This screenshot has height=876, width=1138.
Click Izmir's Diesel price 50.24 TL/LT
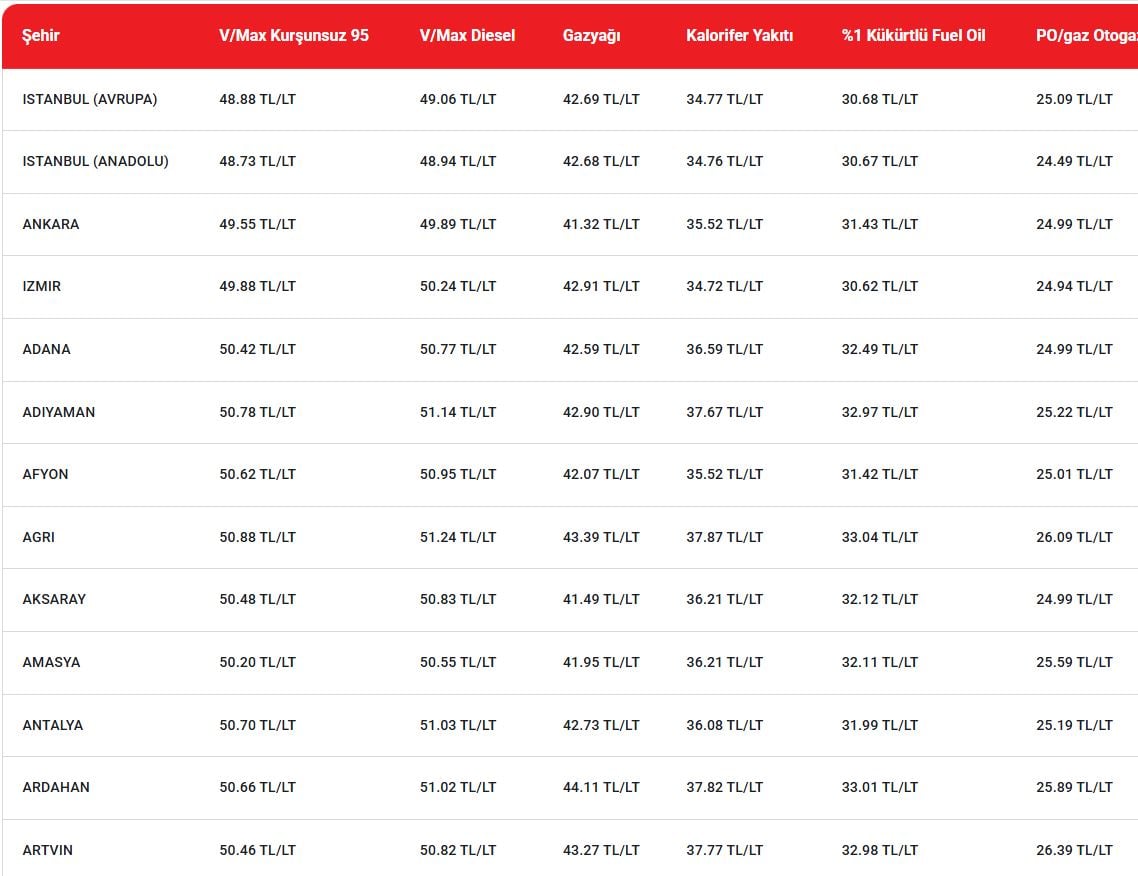pyautogui.click(x=458, y=286)
